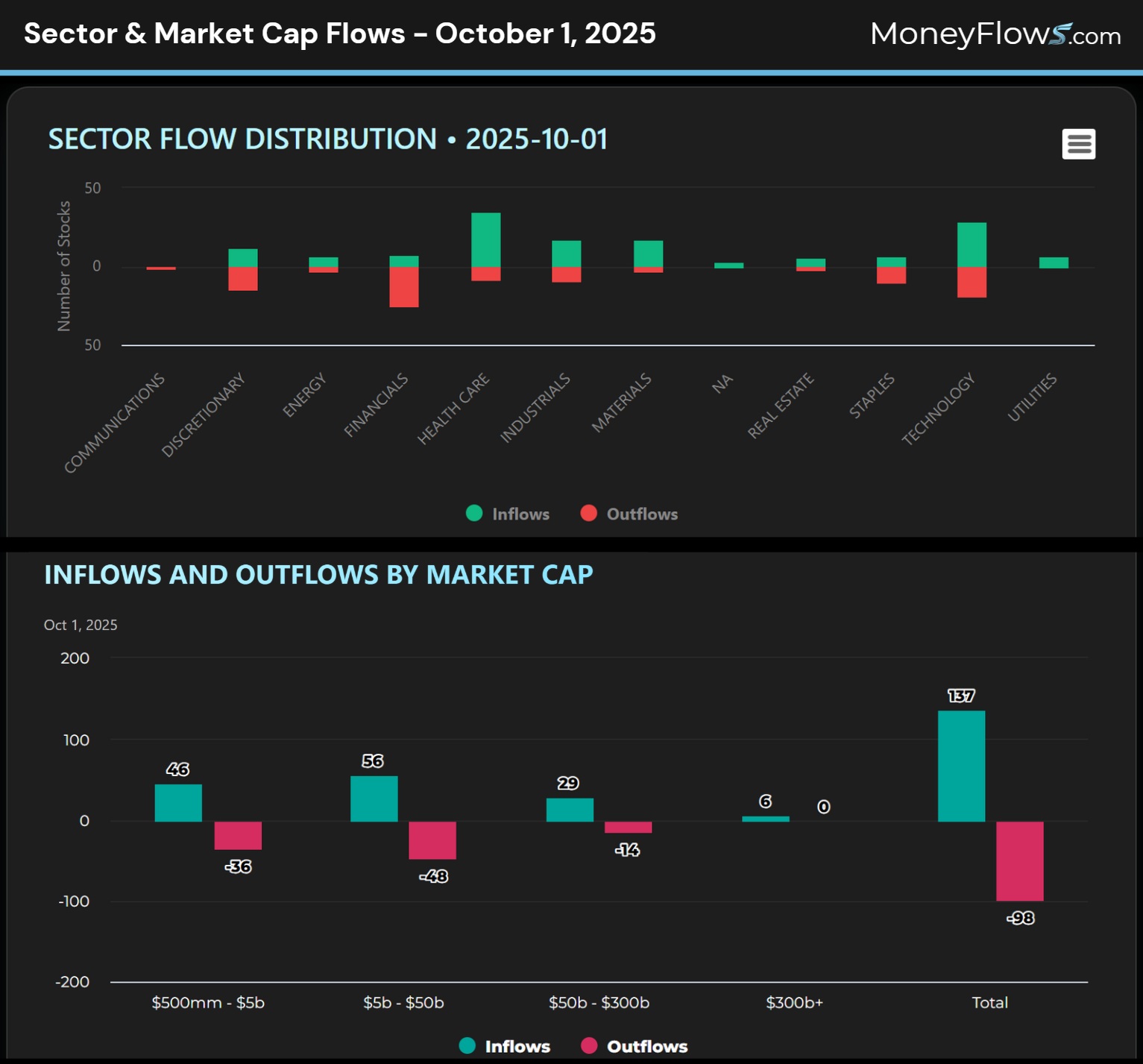Click the $300b+ inflows bar labeled 6
1143x1064 pixels.
[x=765, y=819]
